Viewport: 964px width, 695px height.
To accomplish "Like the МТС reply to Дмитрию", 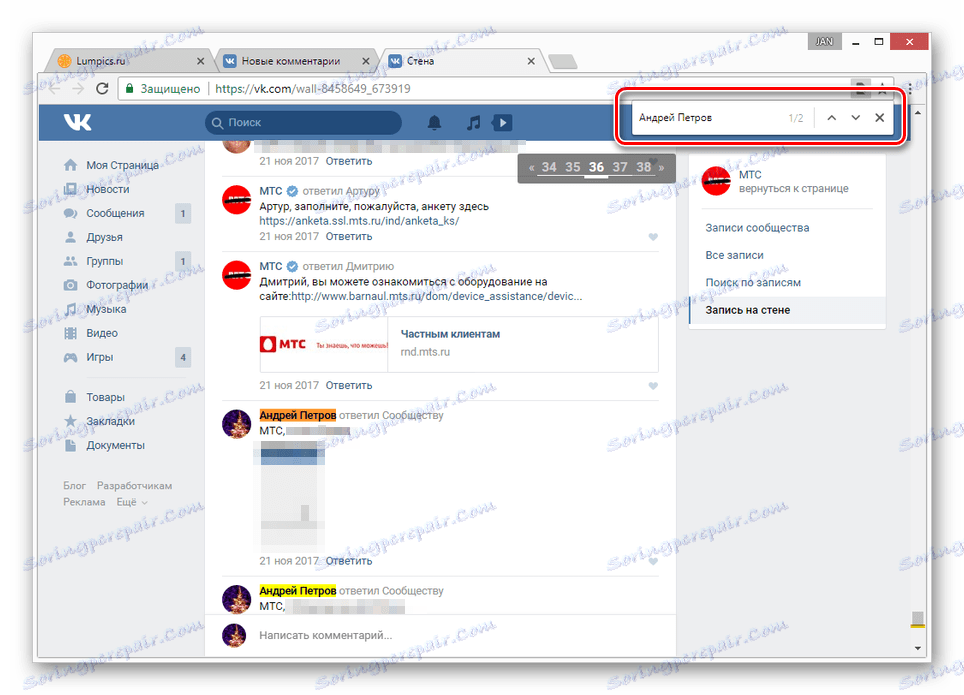I will tap(653, 386).
